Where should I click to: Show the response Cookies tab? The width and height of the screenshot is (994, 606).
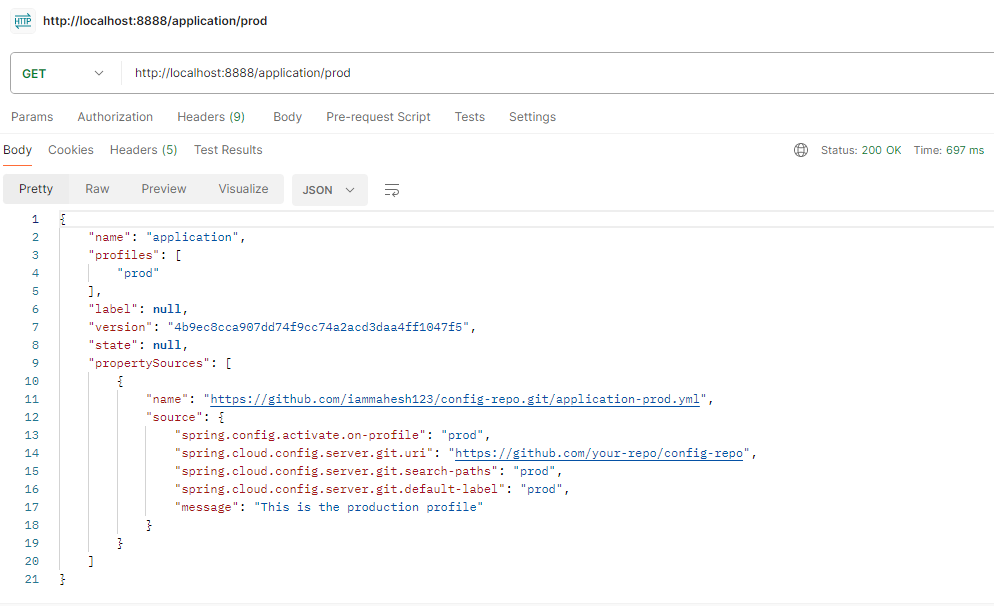71,150
